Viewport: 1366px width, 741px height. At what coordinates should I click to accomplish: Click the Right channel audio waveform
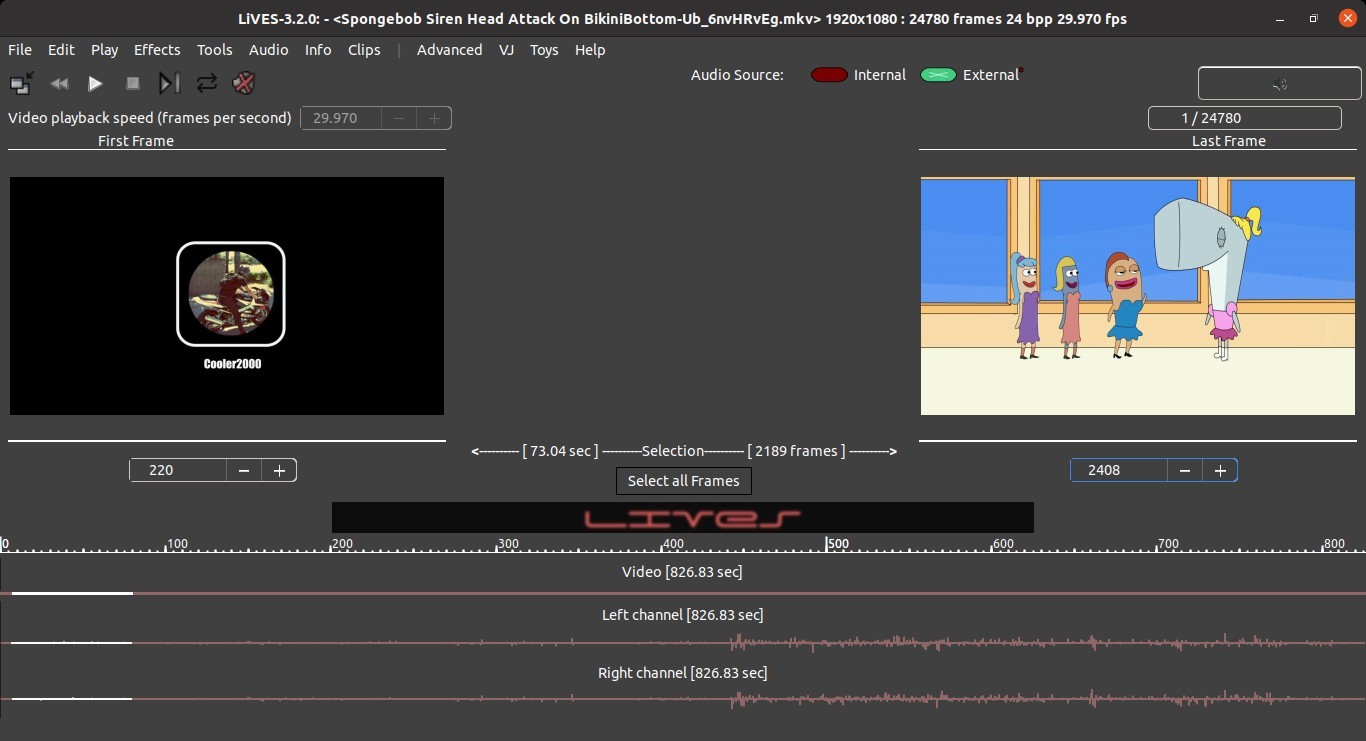pos(683,698)
